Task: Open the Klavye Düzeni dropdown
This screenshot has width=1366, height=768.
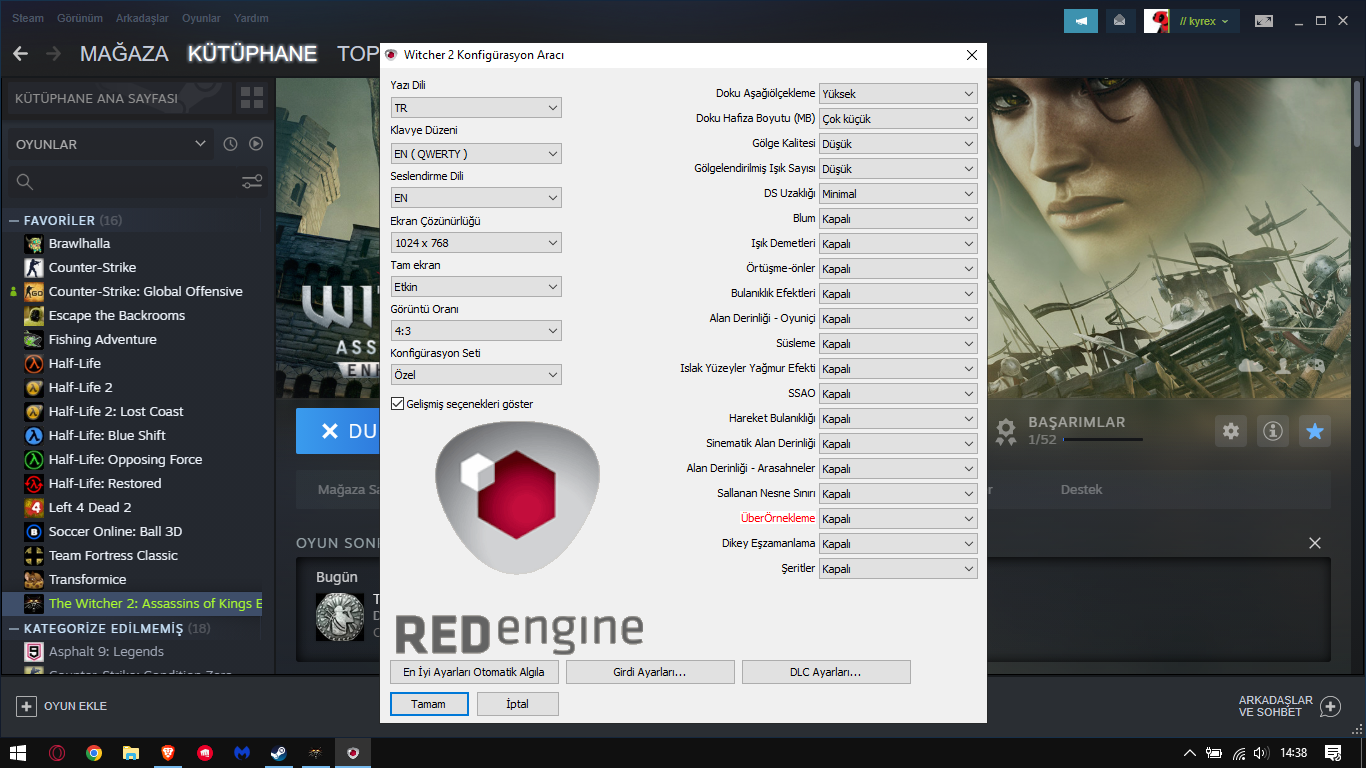Action: [476, 153]
